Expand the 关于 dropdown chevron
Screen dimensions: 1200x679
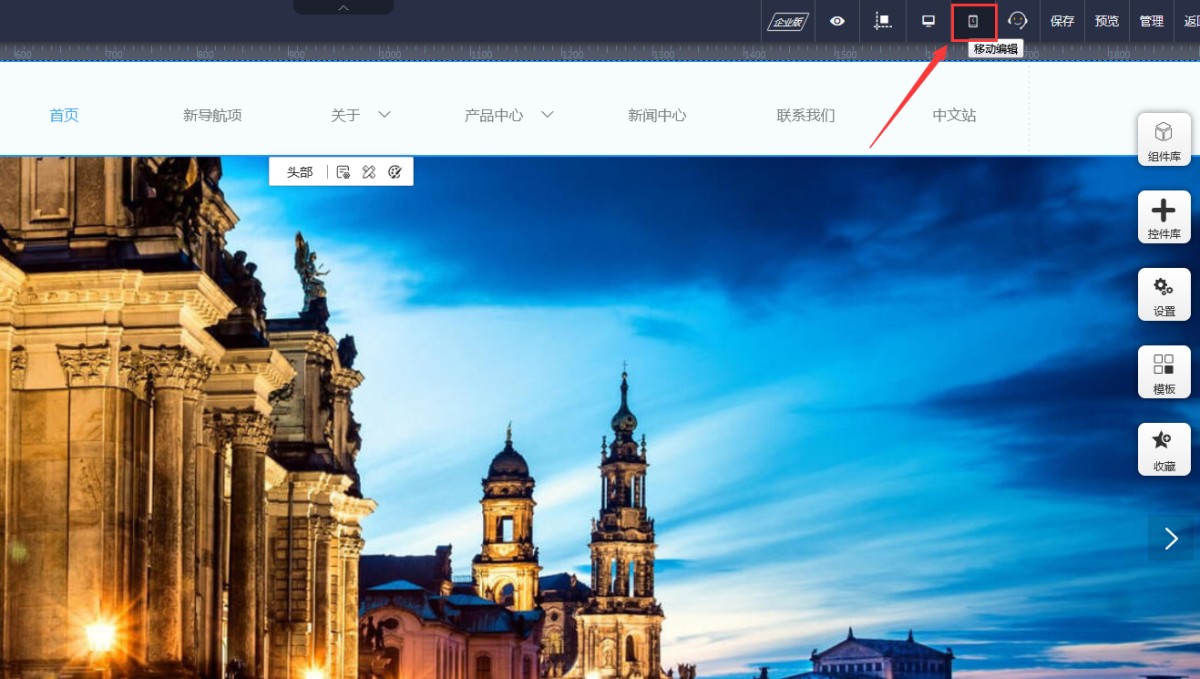click(384, 115)
